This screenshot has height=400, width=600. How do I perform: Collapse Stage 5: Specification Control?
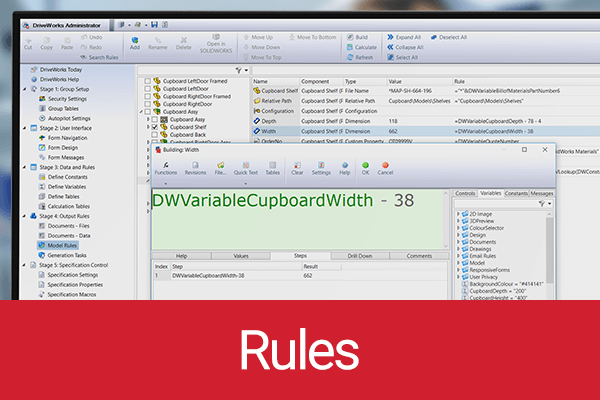[x=25, y=265]
